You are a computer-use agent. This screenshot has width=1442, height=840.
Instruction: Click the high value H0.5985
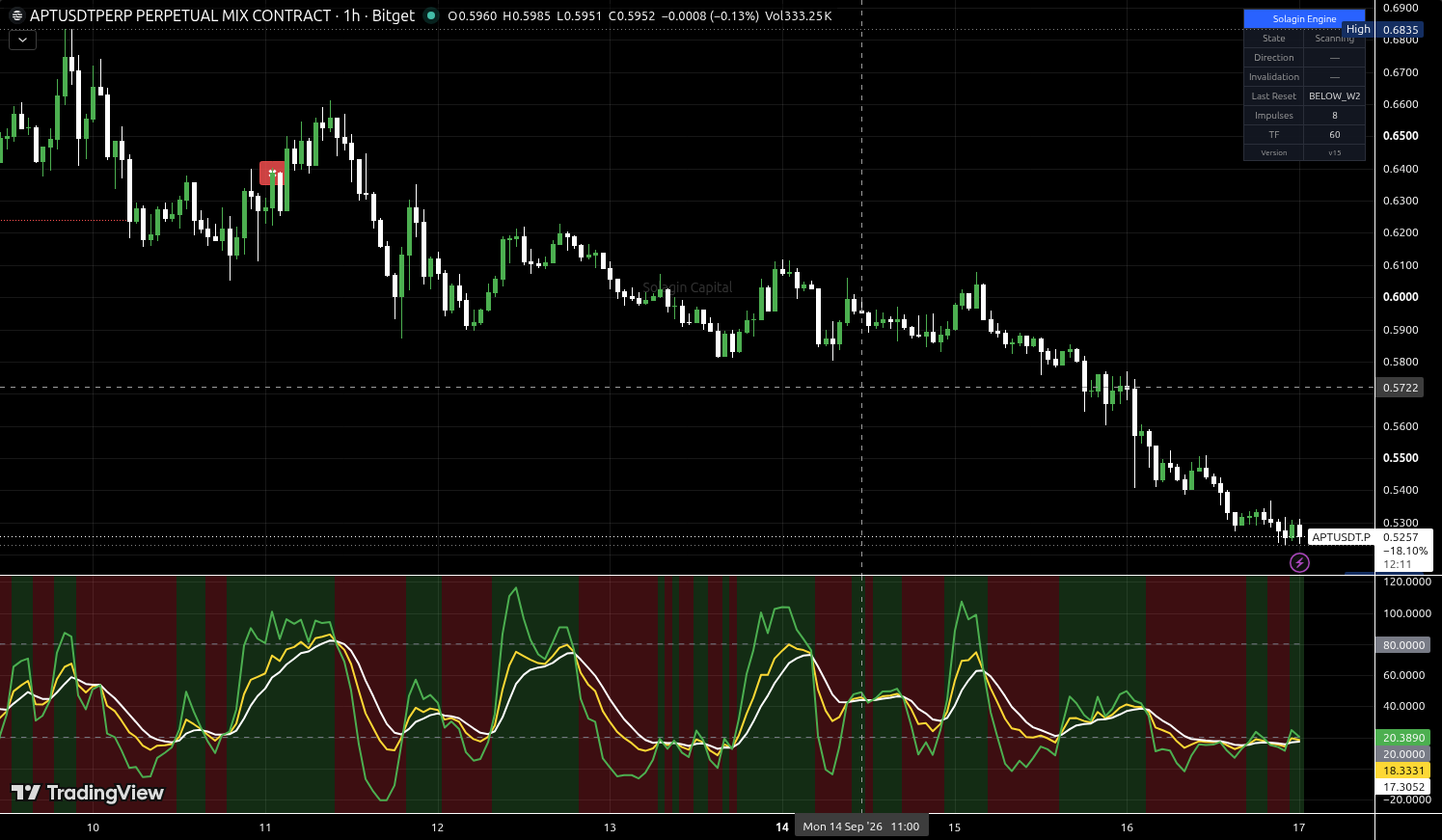tap(527, 16)
